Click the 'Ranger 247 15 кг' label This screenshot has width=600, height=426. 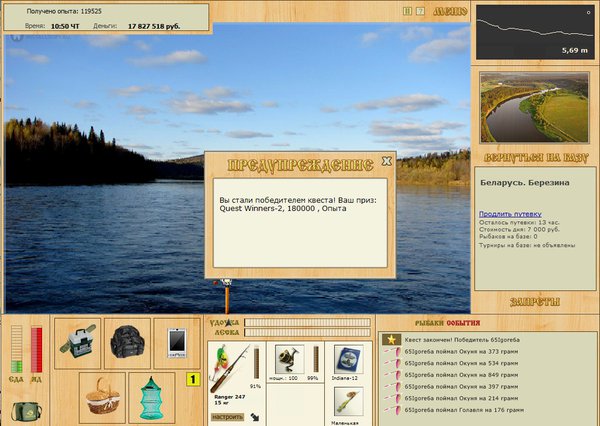pyautogui.click(x=230, y=400)
